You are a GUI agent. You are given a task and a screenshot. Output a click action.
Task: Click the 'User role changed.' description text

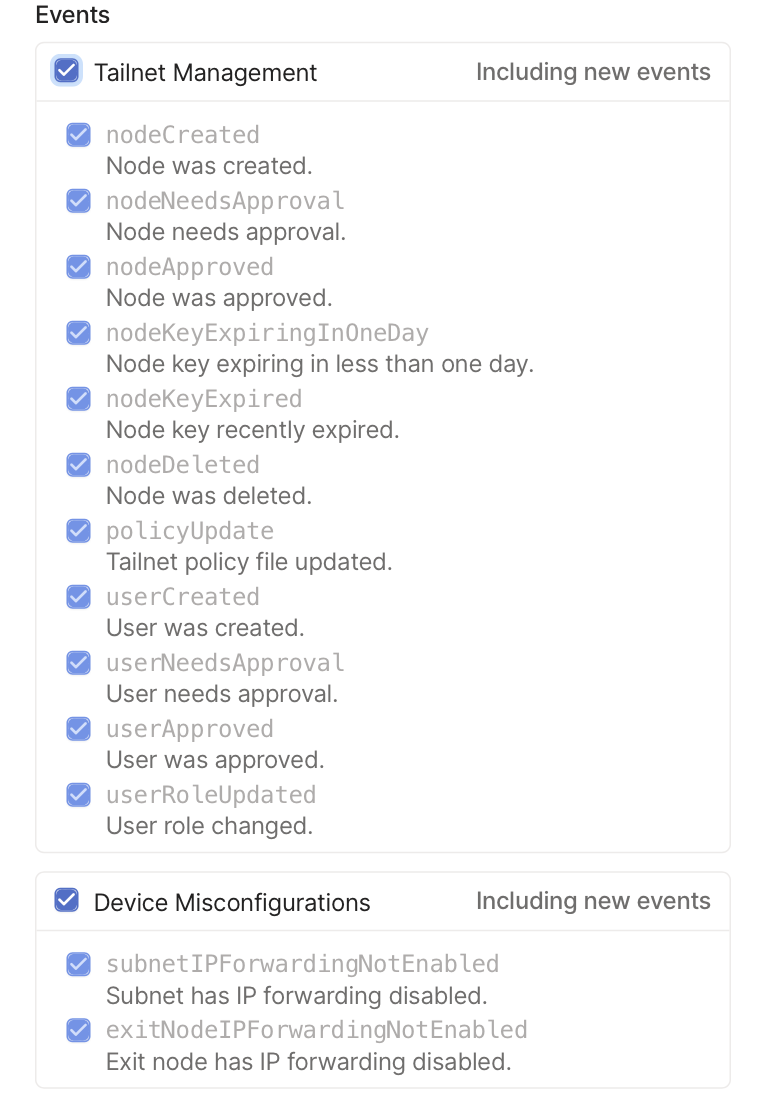209,826
